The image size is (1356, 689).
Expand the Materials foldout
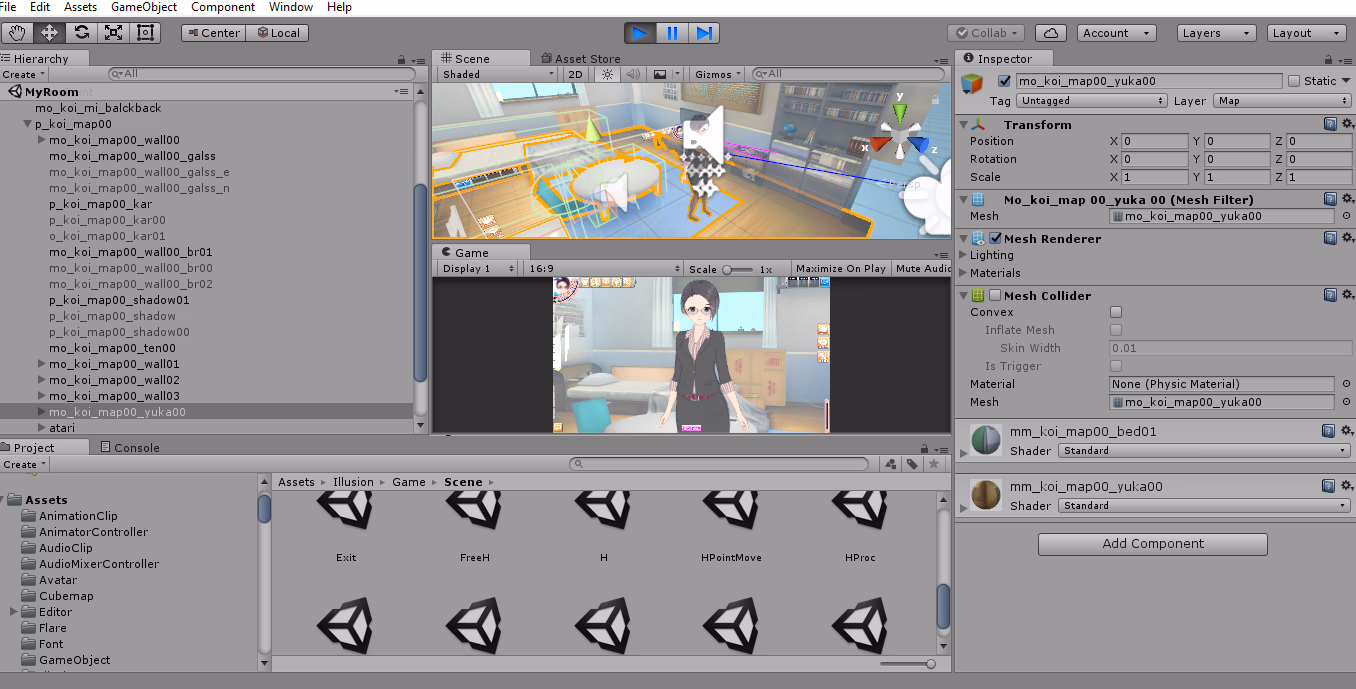coord(964,273)
